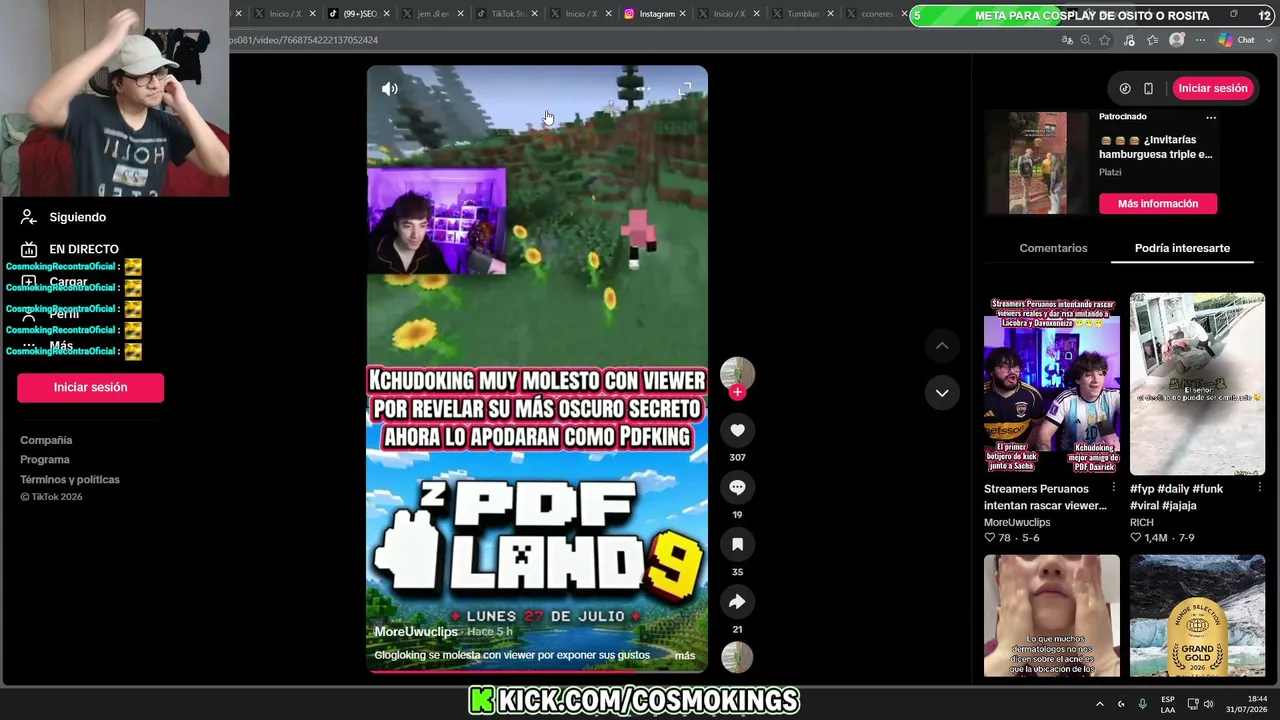Open EN DIRECTO in sidebar
Screen dimensions: 1280x720
click(x=84, y=249)
